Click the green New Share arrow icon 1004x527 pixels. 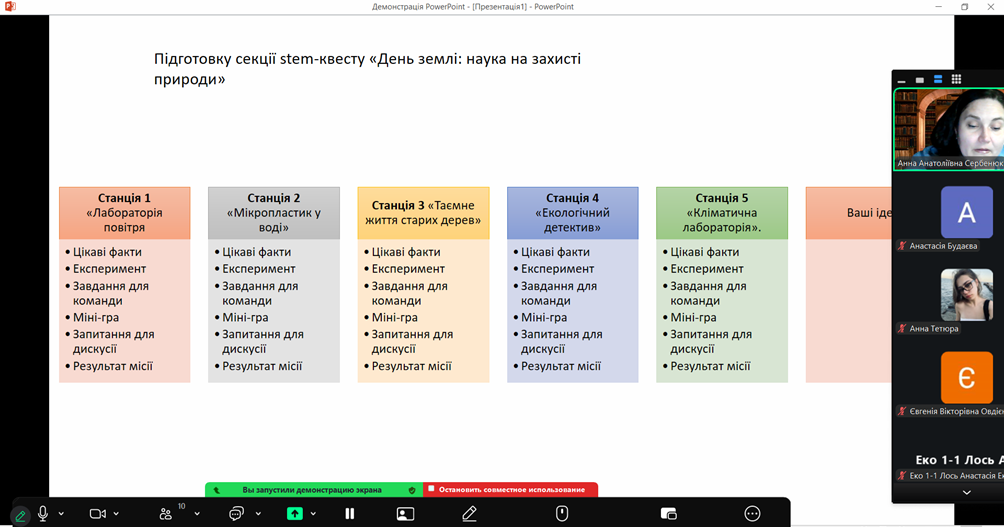pos(295,514)
